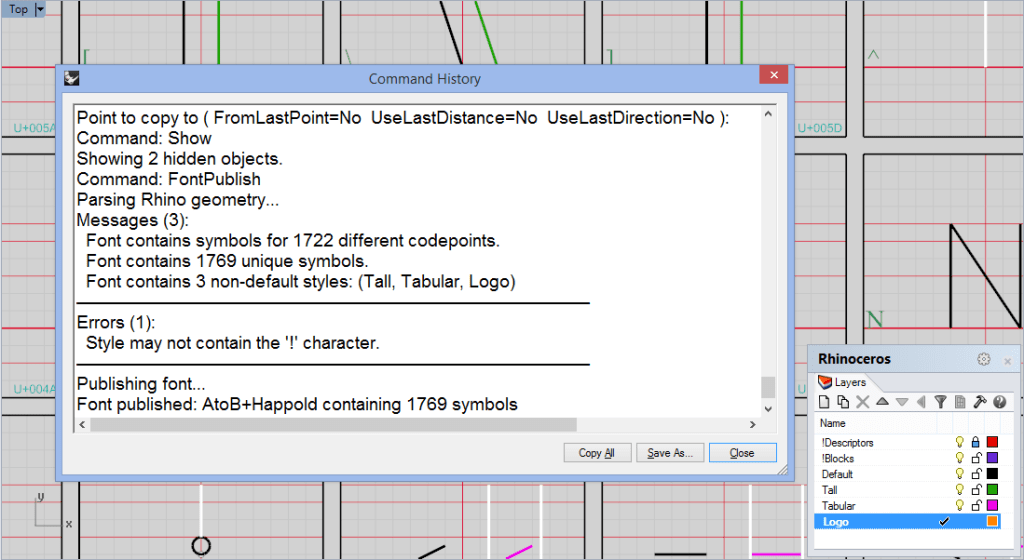Open the Rhinoceros panel gear options
This screenshot has width=1024, height=560.
click(983, 359)
